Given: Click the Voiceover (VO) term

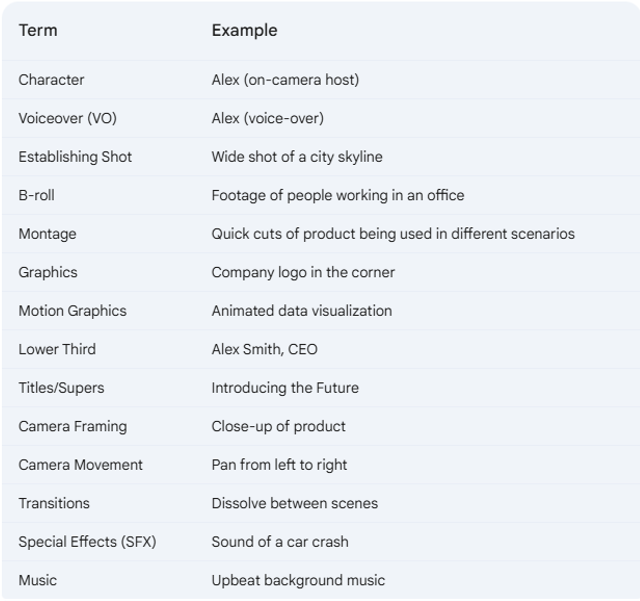Looking at the screenshot, I should pyautogui.click(x=68, y=118).
